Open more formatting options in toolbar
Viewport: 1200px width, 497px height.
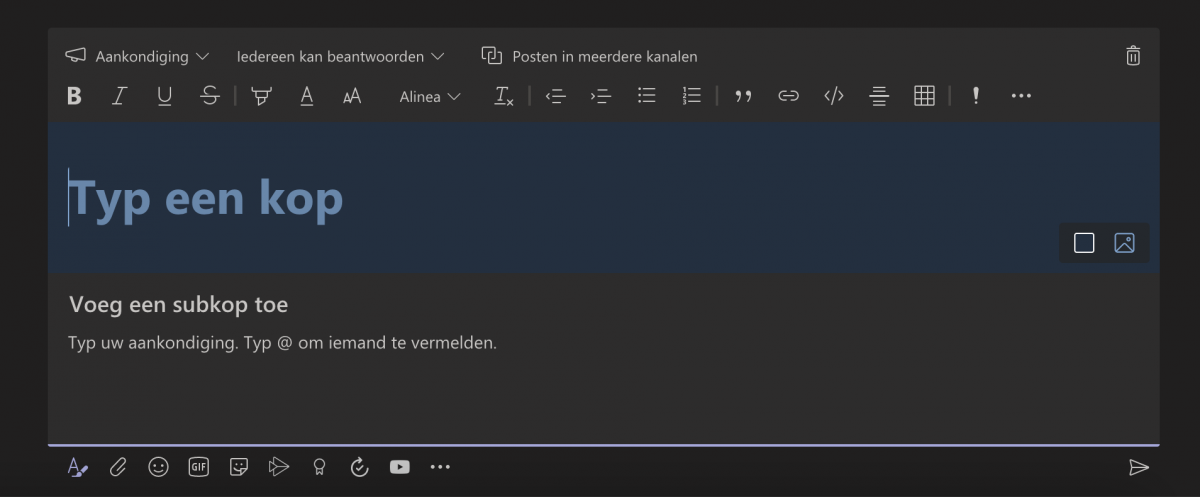tap(1020, 96)
